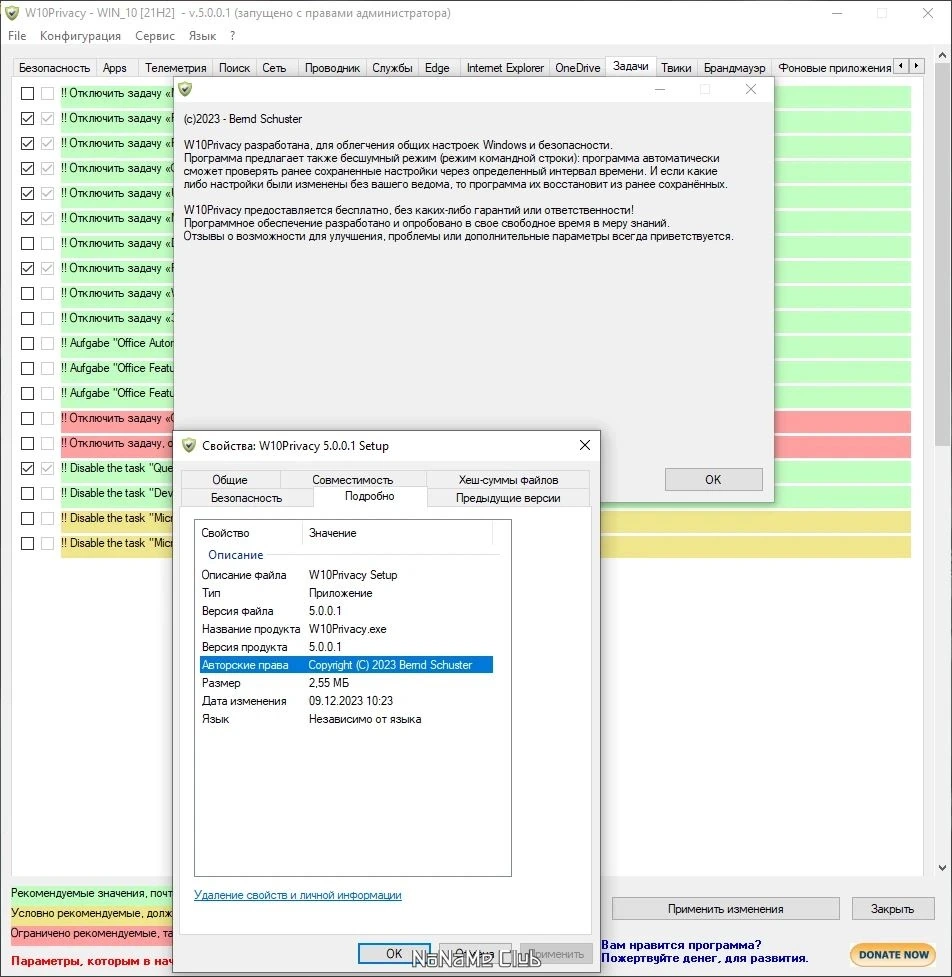Open Совместимость tab in Properties dialog
The width and height of the screenshot is (952, 977).
[353, 480]
